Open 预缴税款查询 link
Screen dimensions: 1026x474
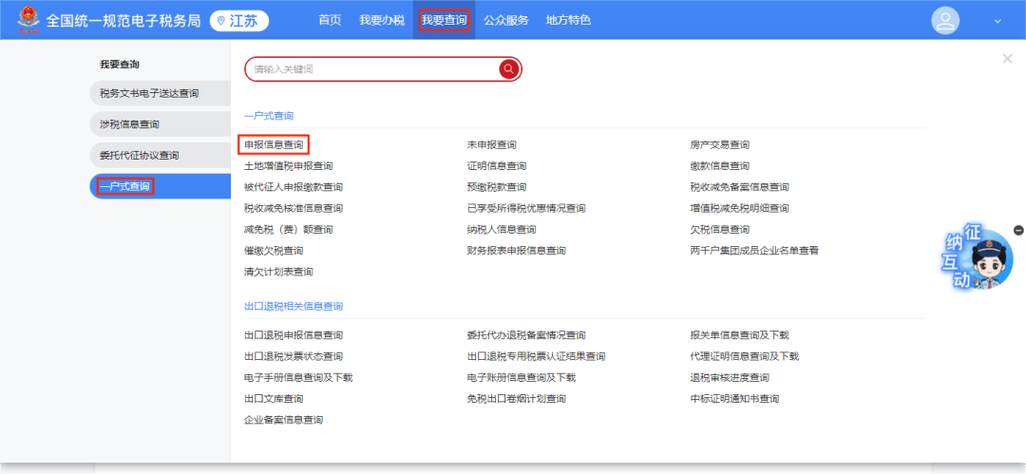(497, 187)
